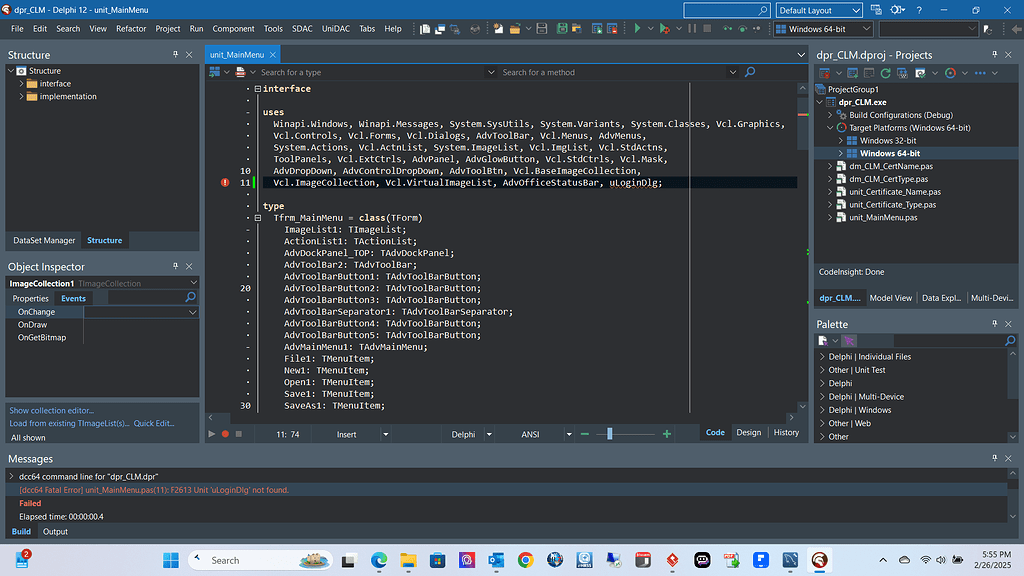Click the Search for a method field
This screenshot has width=1024, height=576.
(600, 72)
